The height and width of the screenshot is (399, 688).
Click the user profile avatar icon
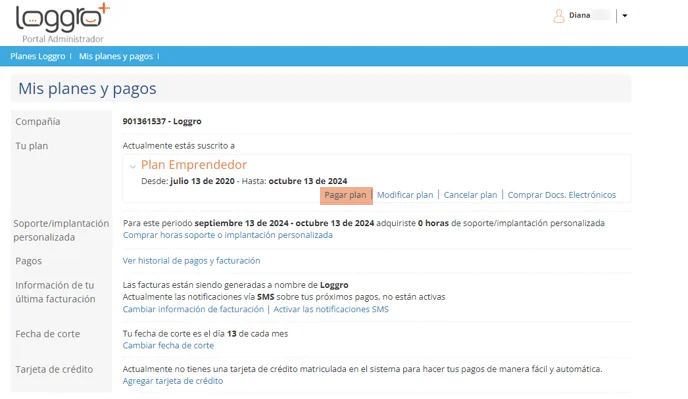point(559,16)
